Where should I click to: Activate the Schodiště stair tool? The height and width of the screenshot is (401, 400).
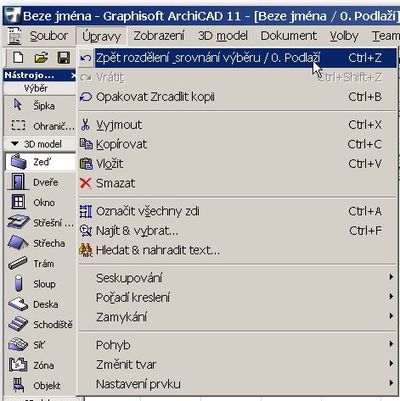[x=40, y=324]
